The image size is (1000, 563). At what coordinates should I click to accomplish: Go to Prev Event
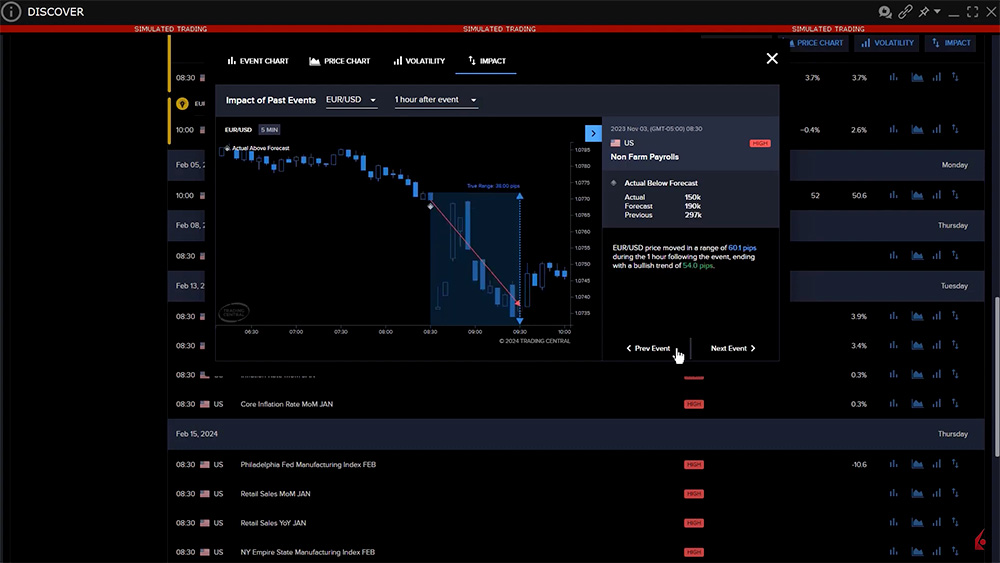648,348
